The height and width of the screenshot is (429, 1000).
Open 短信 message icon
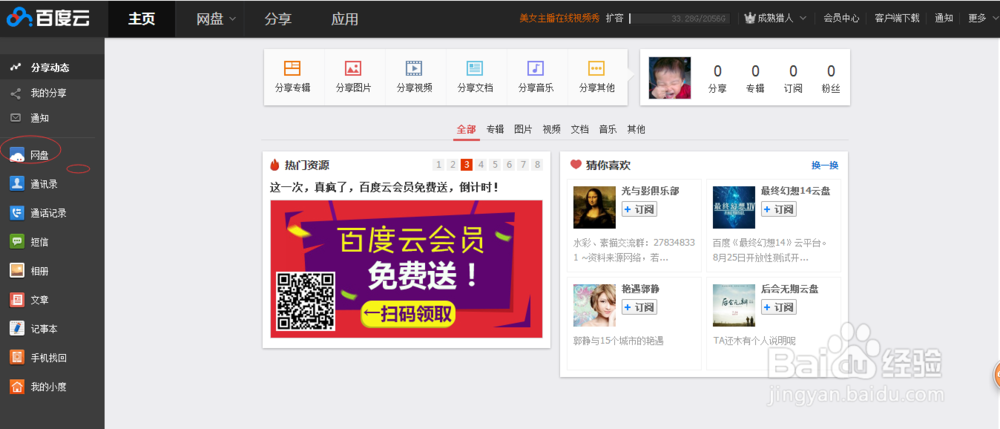[x=17, y=242]
